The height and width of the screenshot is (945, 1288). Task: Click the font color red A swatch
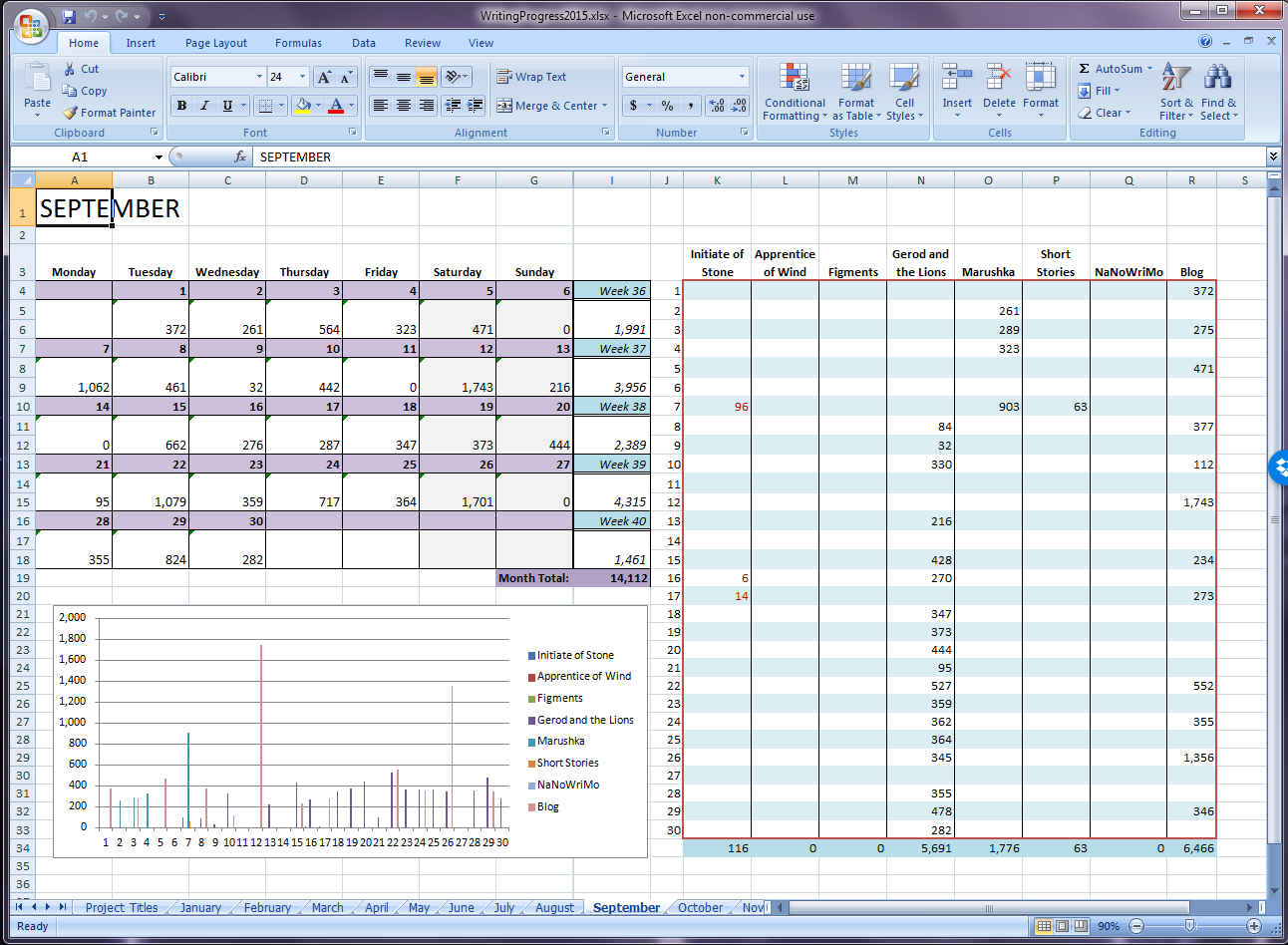pos(336,106)
